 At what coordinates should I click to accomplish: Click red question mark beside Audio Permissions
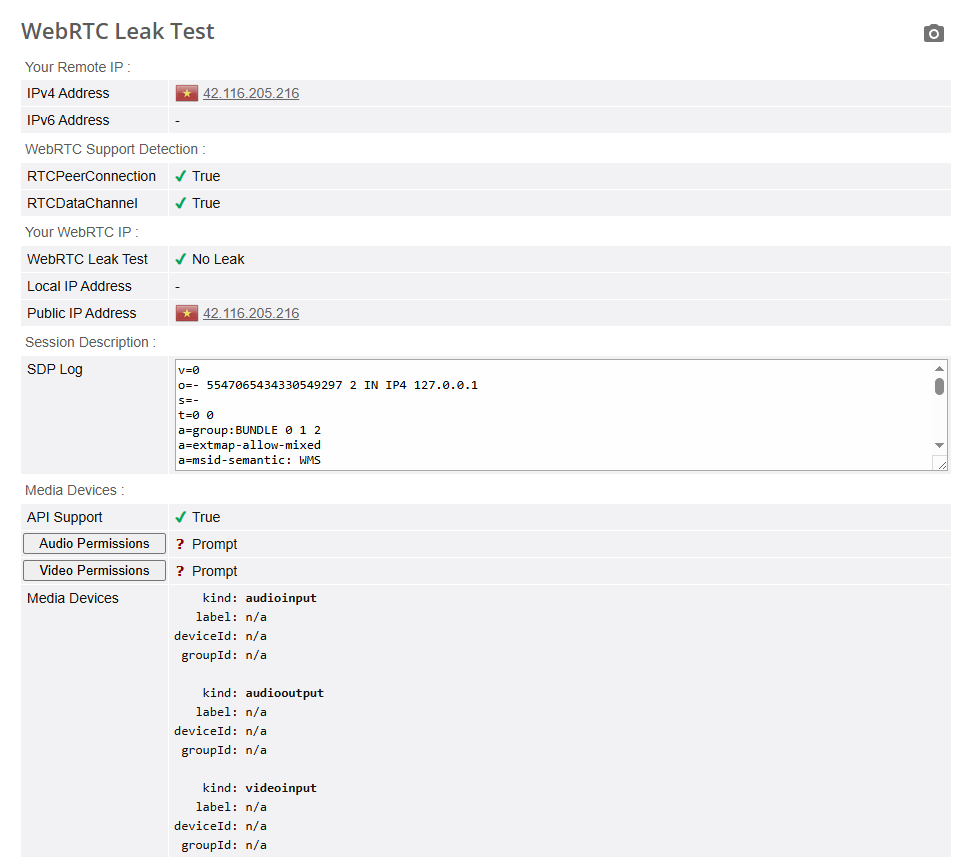coord(181,544)
